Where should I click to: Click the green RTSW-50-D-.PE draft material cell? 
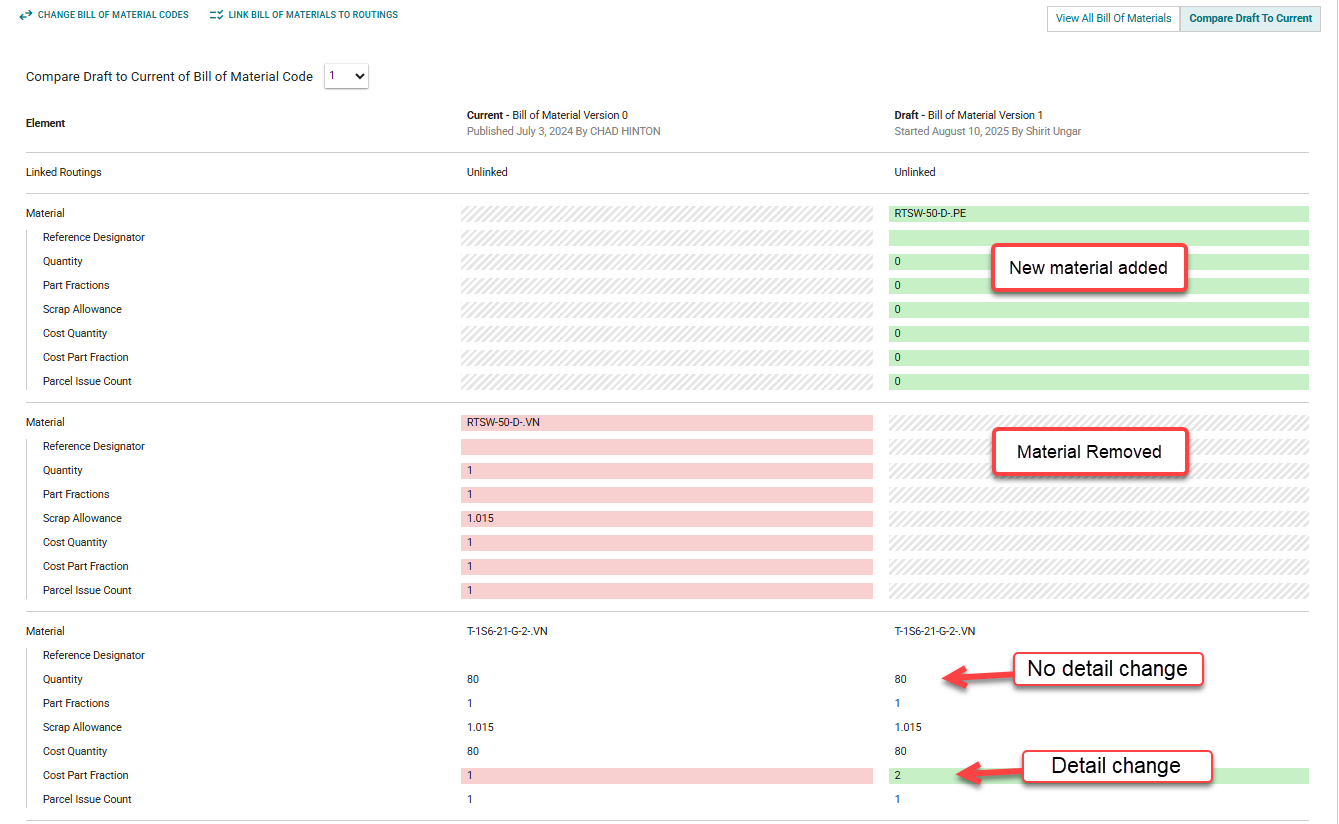point(1098,213)
